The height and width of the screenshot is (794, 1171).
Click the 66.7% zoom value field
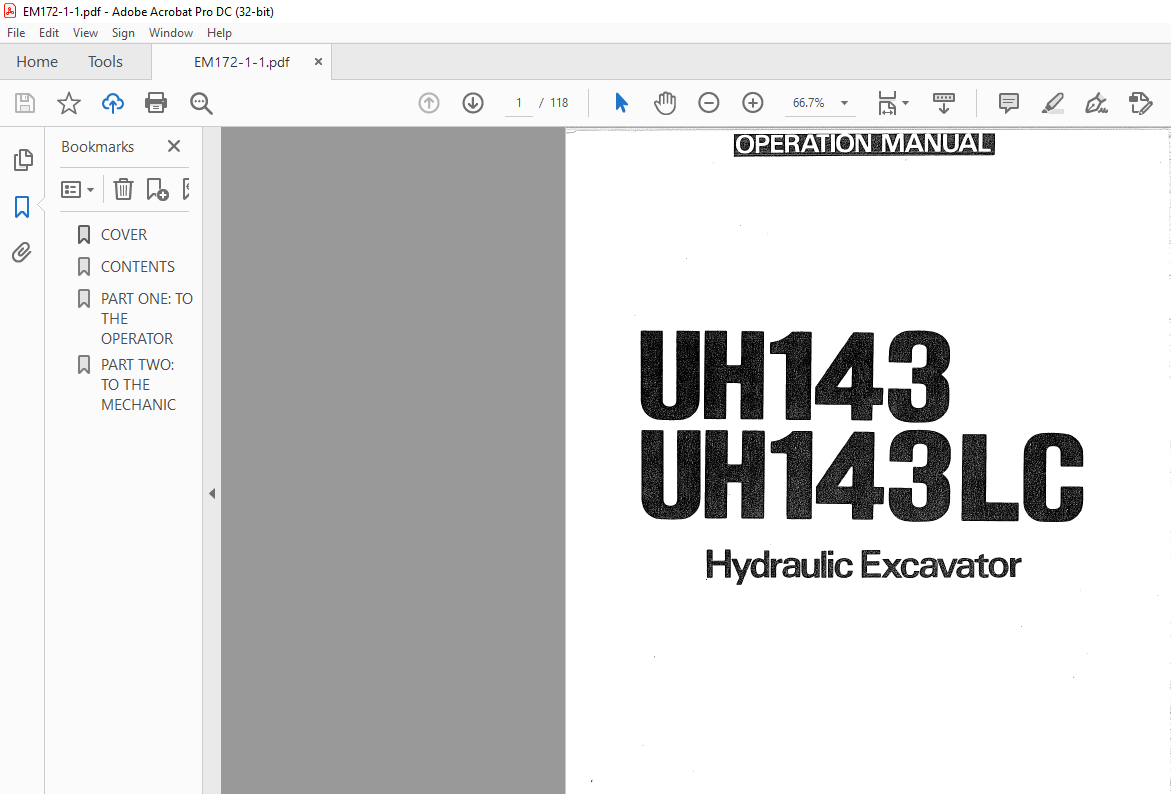pyautogui.click(x=809, y=103)
